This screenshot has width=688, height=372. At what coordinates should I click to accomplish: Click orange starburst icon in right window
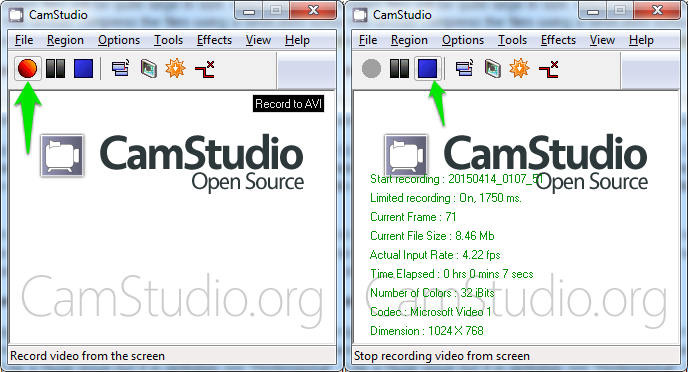[520, 69]
